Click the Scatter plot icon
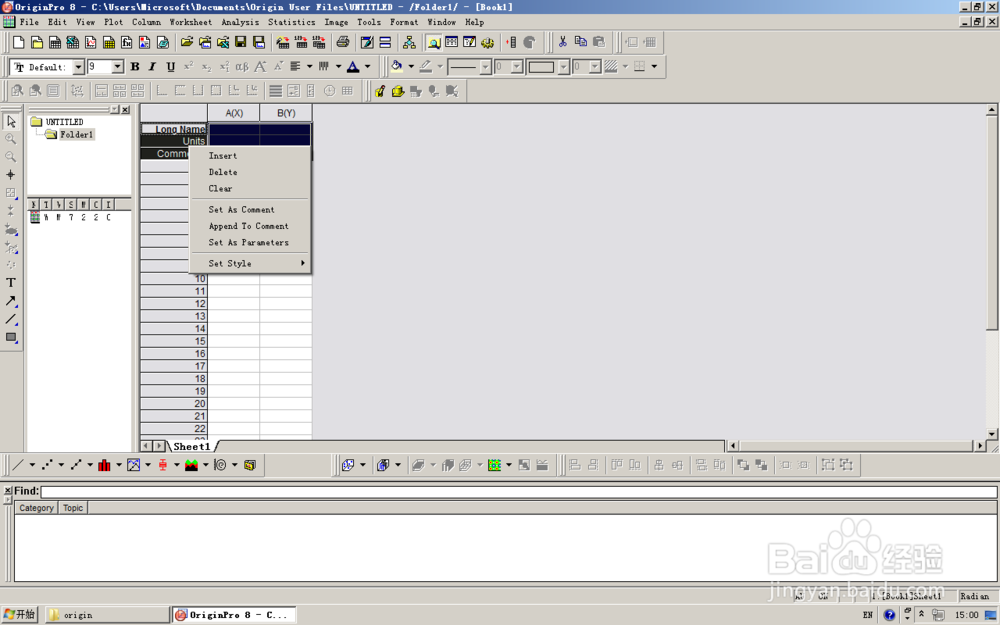1000x625 pixels. (x=47, y=465)
